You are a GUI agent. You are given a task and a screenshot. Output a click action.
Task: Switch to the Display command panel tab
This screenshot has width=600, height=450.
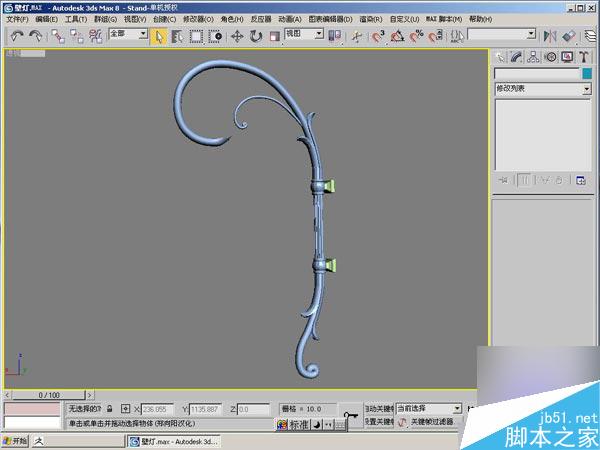click(x=567, y=57)
